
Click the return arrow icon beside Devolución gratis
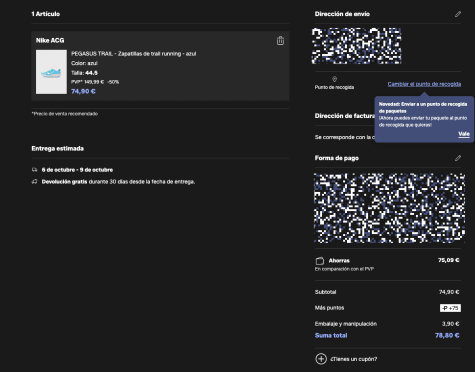pyautogui.click(x=34, y=182)
